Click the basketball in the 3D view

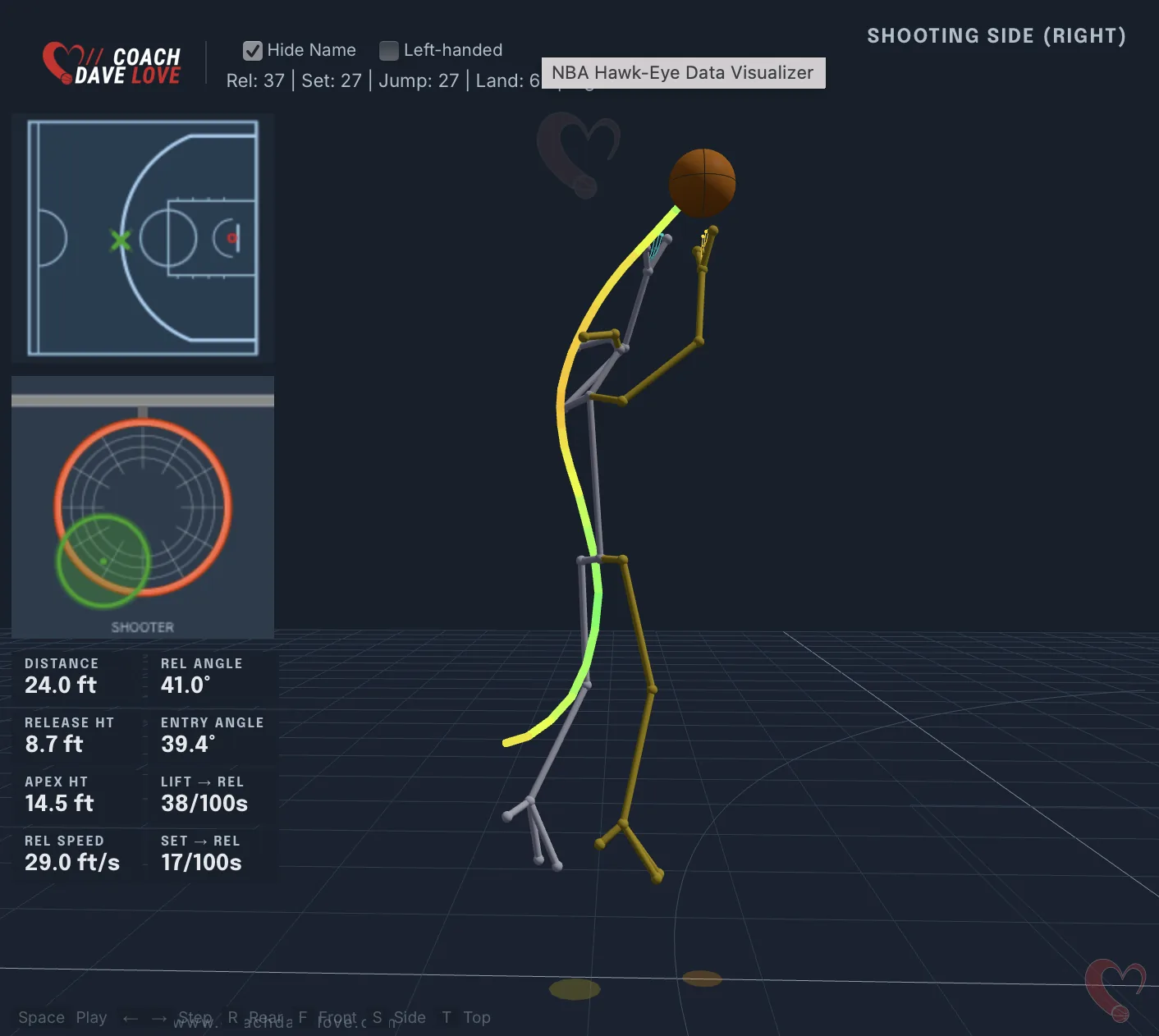pos(703,183)
